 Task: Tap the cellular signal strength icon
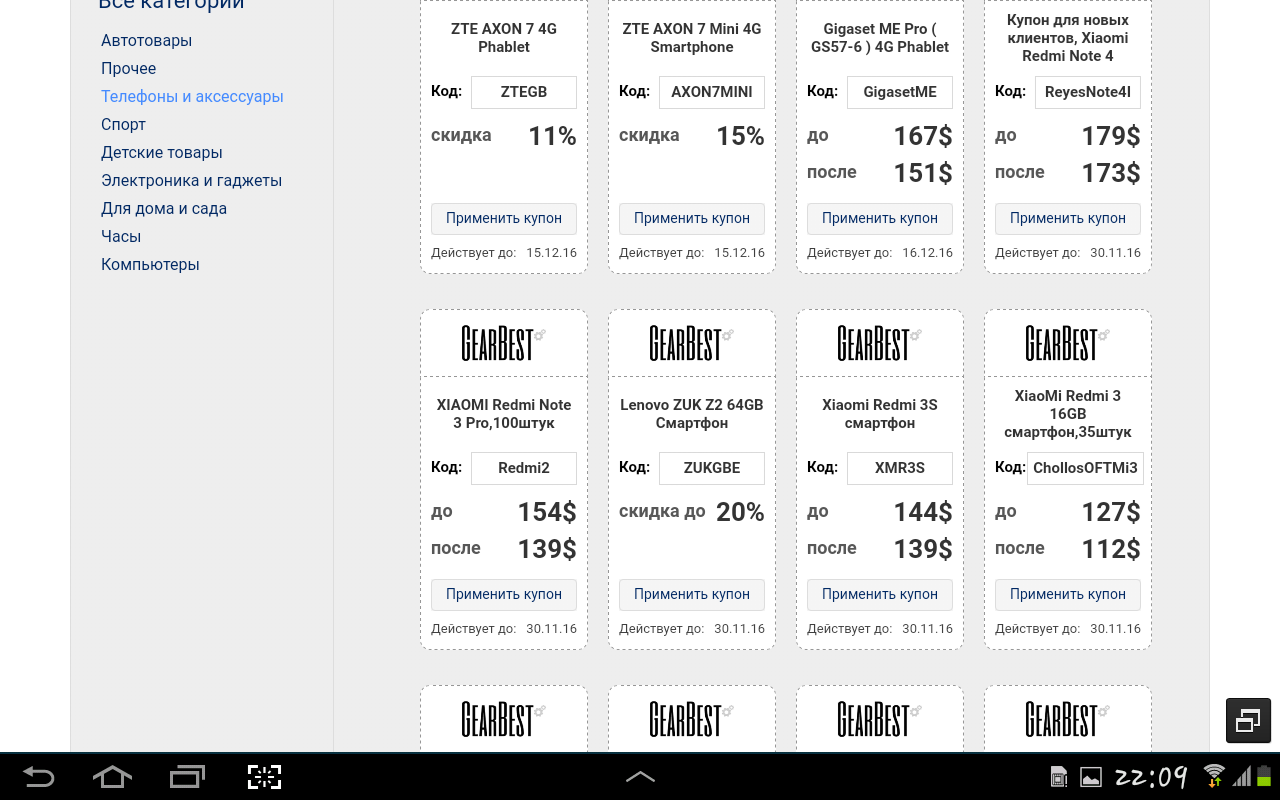tap(1241, 776)
